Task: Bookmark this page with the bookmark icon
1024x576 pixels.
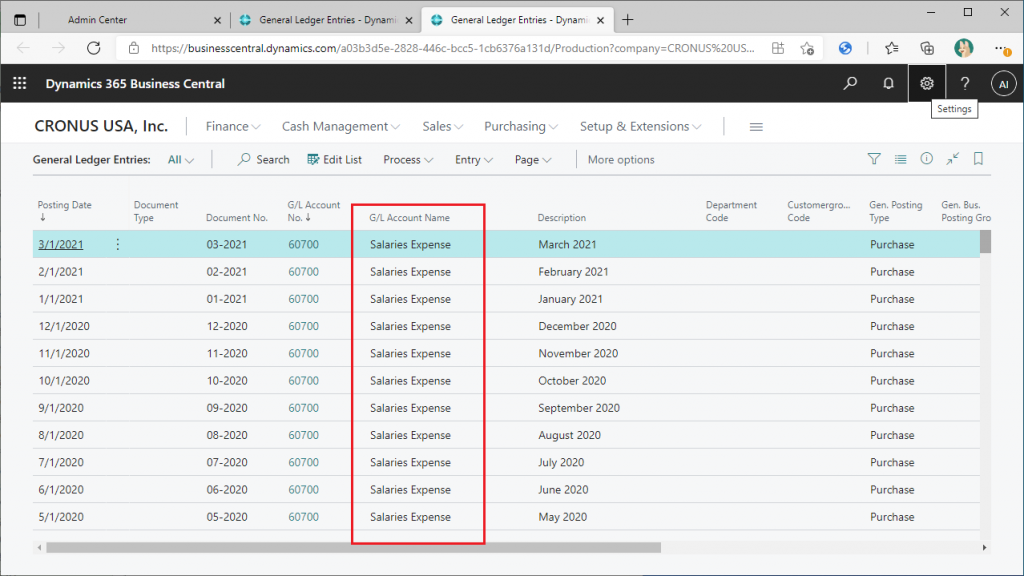Action: click(978, 159)
